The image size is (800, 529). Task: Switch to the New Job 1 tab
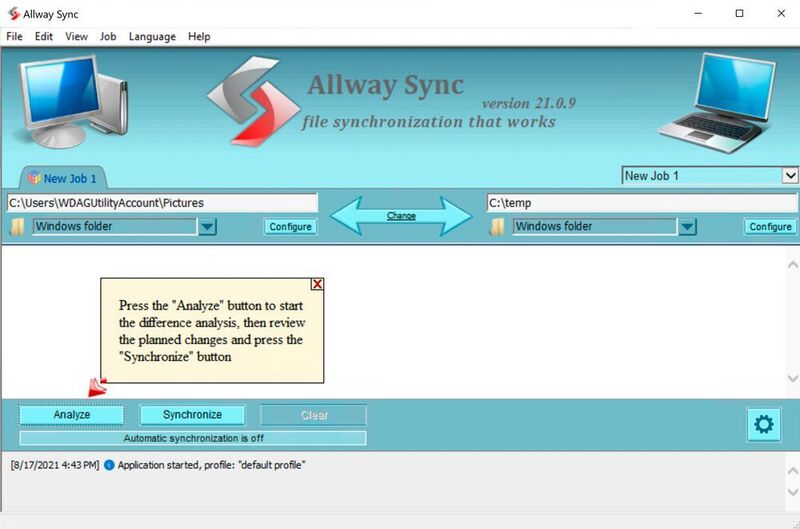[63, 178]
